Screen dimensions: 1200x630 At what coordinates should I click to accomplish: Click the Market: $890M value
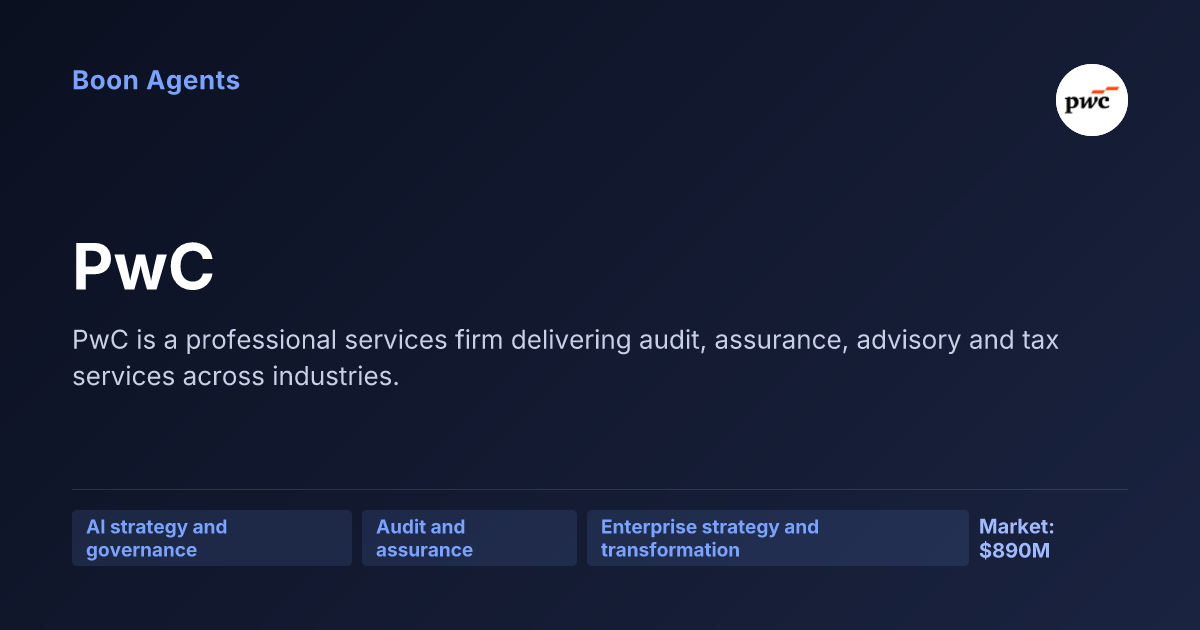[1017, 538]
